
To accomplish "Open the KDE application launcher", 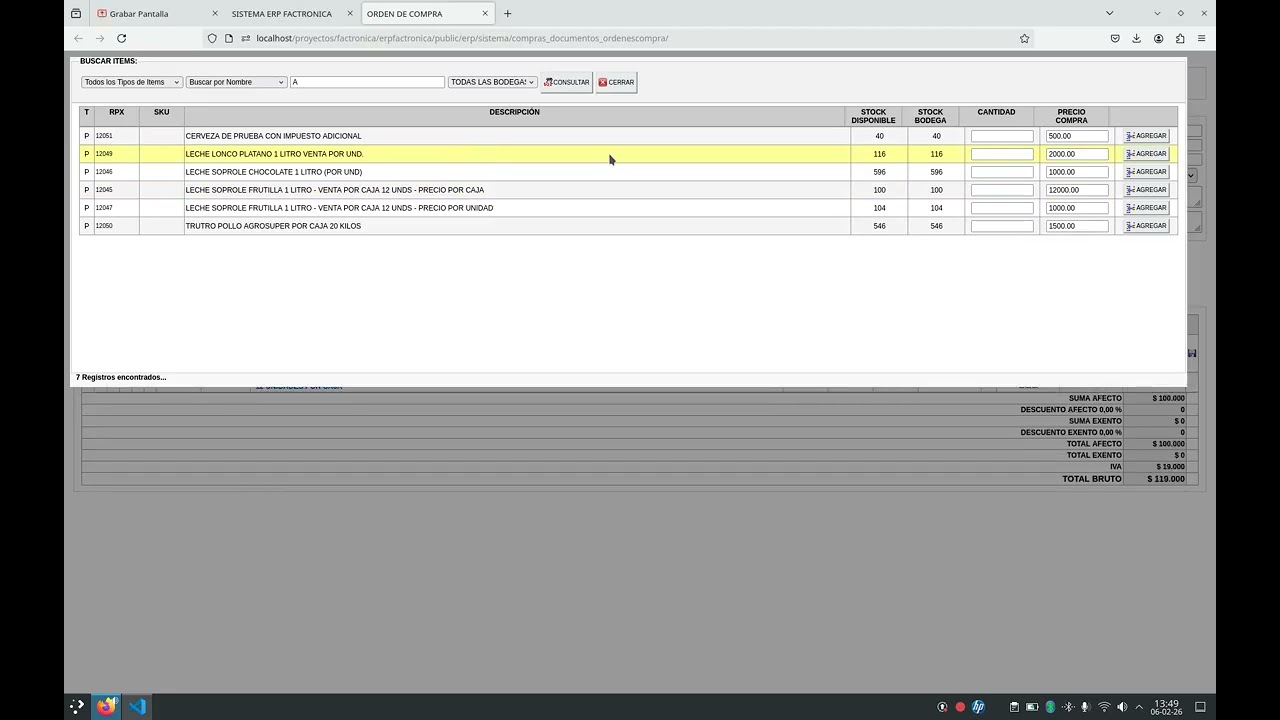I will pyautogui.click(x=77, y=707).
